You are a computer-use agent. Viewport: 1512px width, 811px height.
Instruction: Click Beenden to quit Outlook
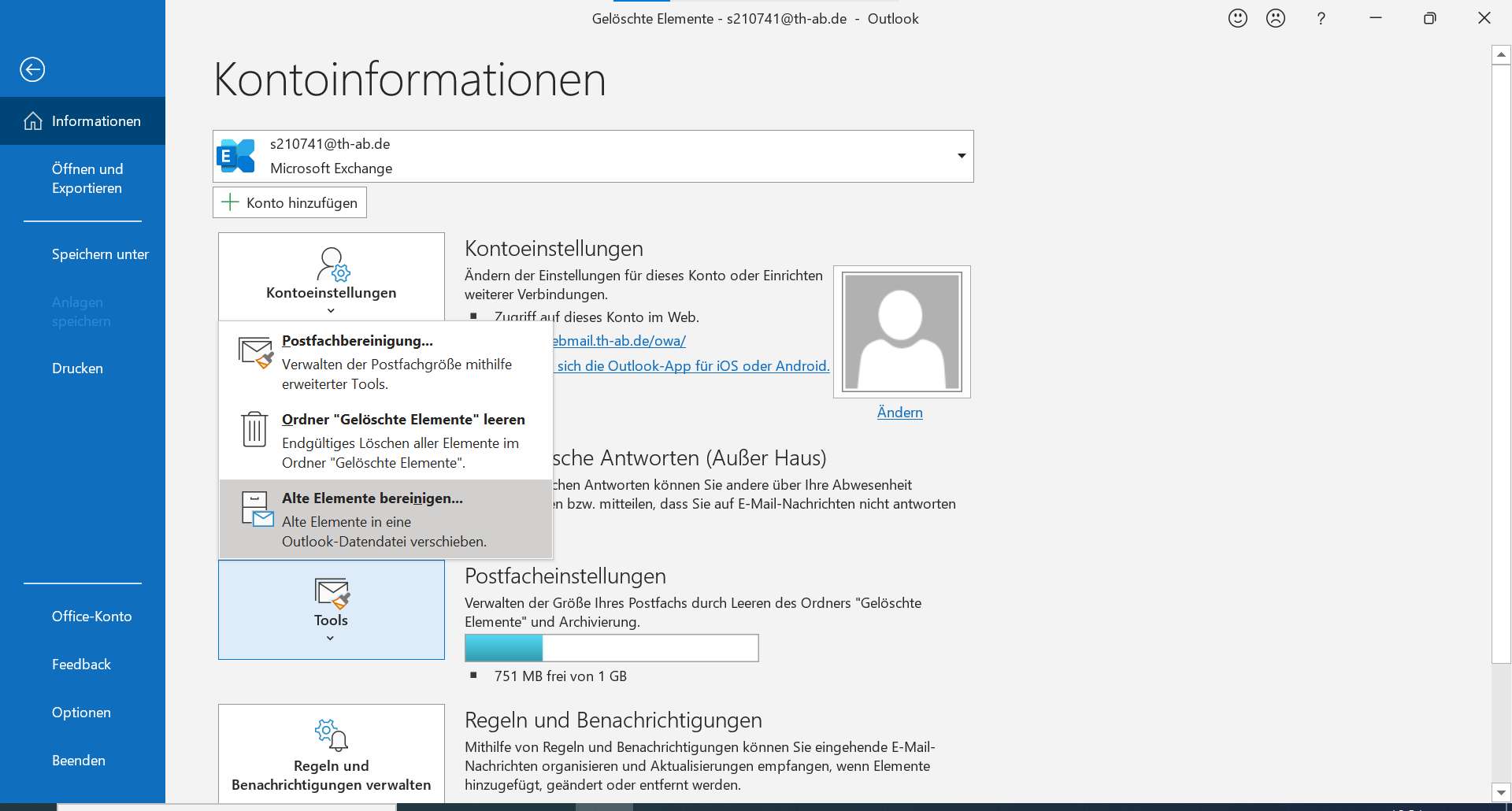83,761
